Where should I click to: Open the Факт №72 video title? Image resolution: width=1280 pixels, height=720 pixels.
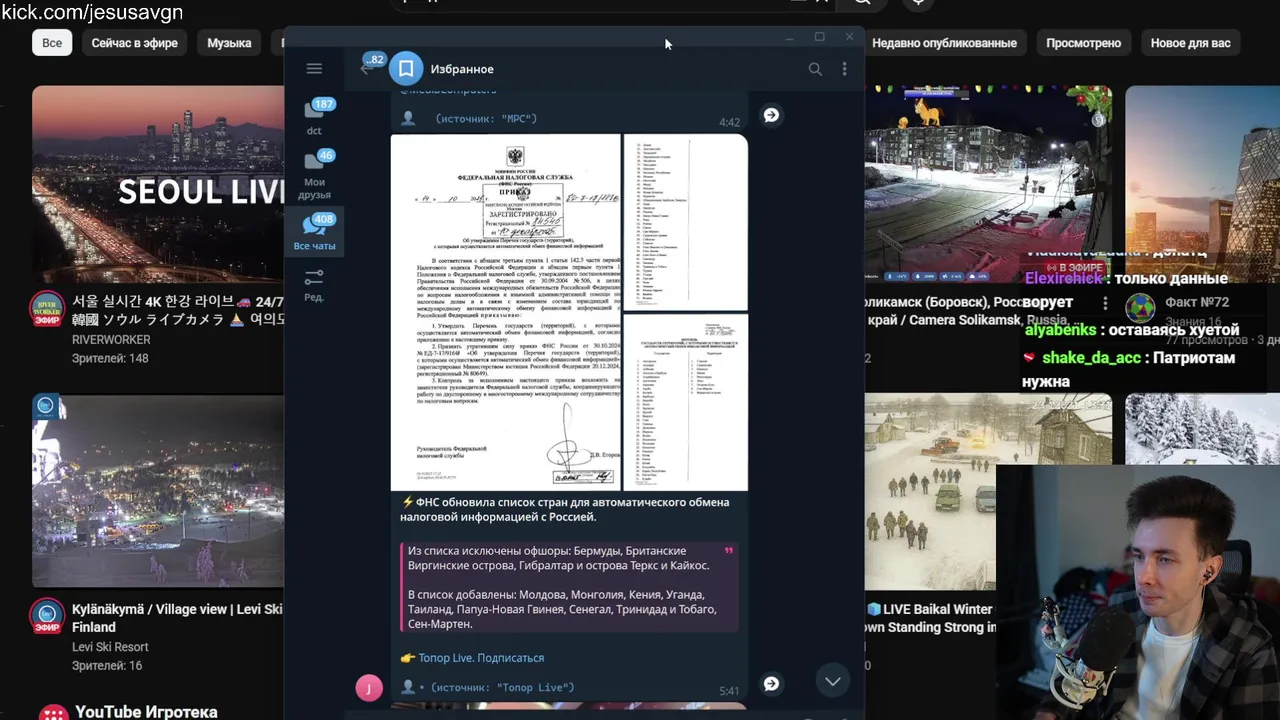coord(1197,302)
